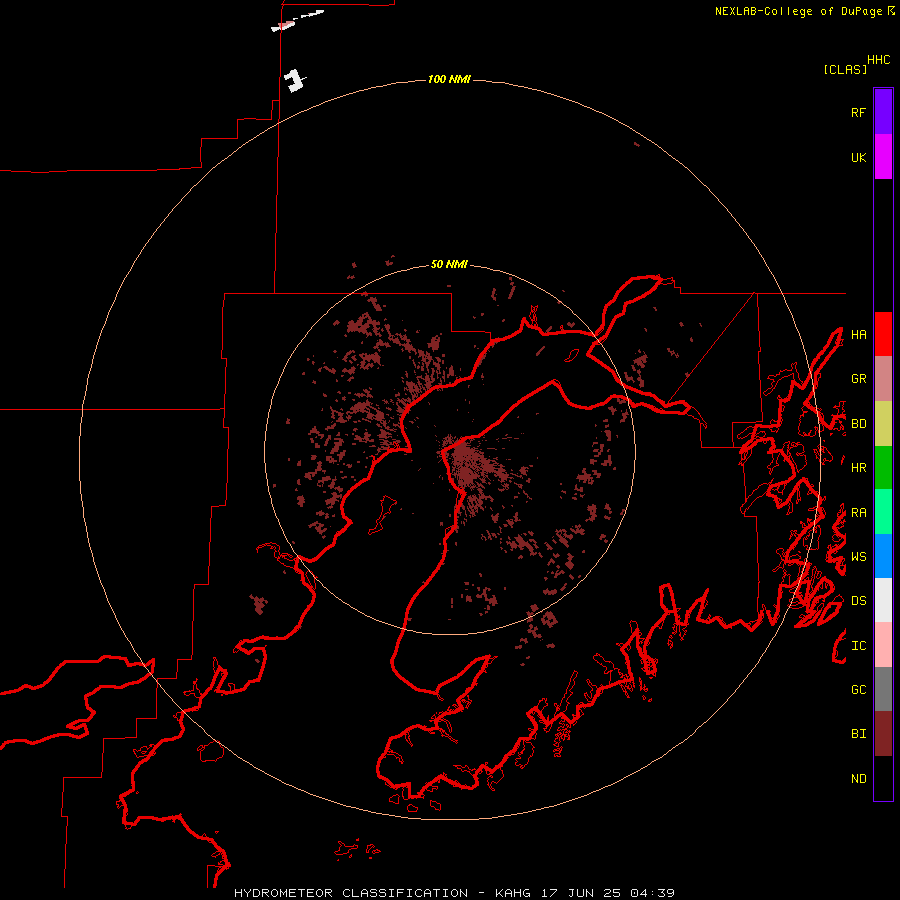Click the BI legend label
Viewport: 900px width, 900px height.
[x=858, y=734]
